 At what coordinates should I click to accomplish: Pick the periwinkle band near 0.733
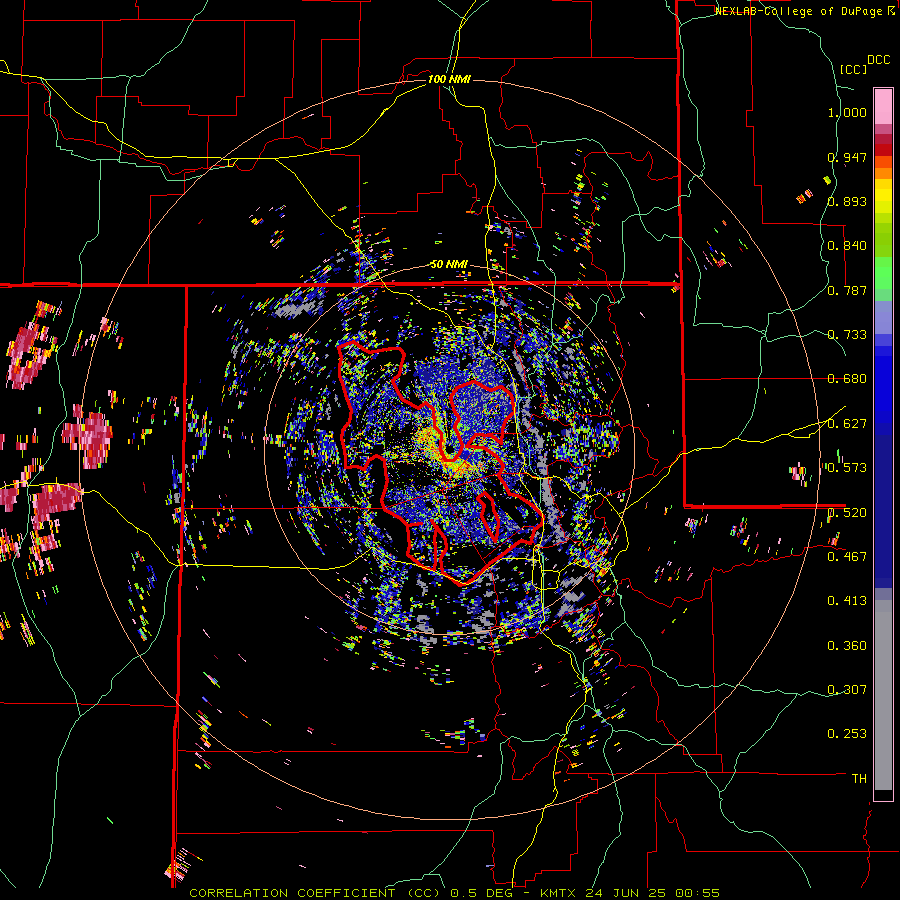coord(883,318)
